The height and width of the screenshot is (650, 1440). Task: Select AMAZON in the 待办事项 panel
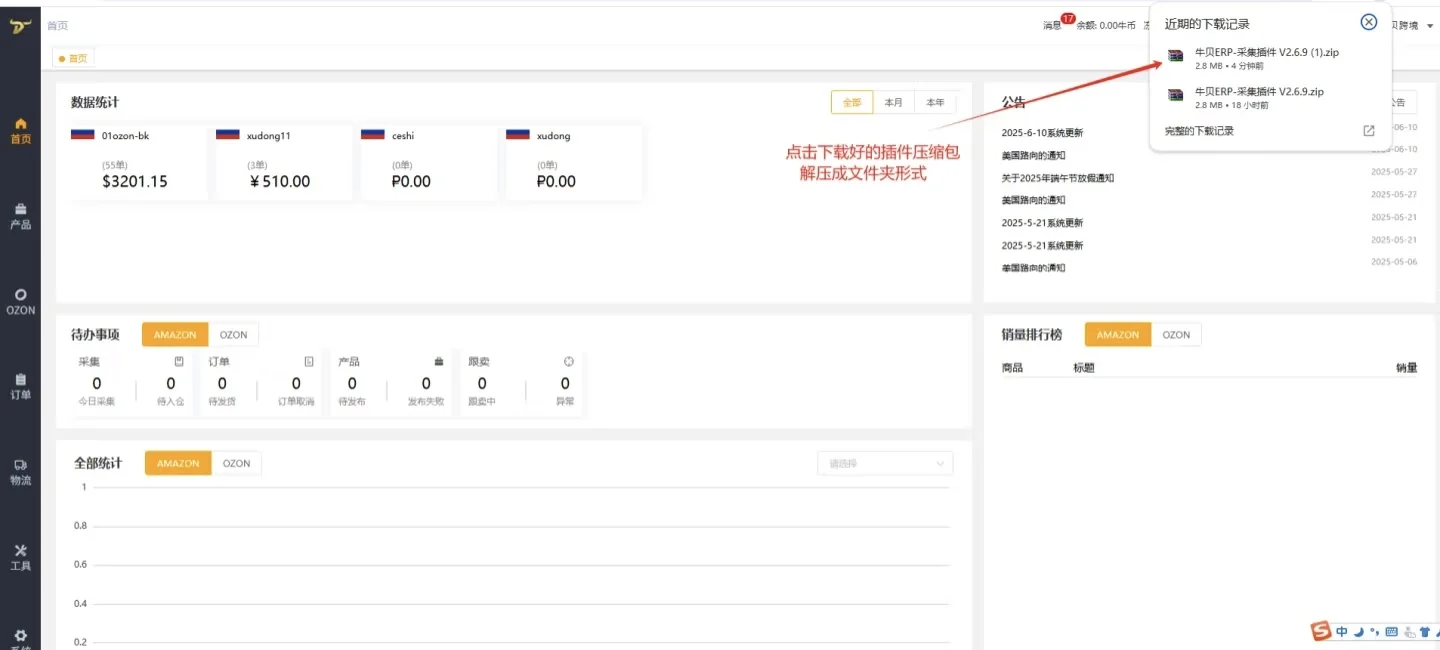point(175,335)
